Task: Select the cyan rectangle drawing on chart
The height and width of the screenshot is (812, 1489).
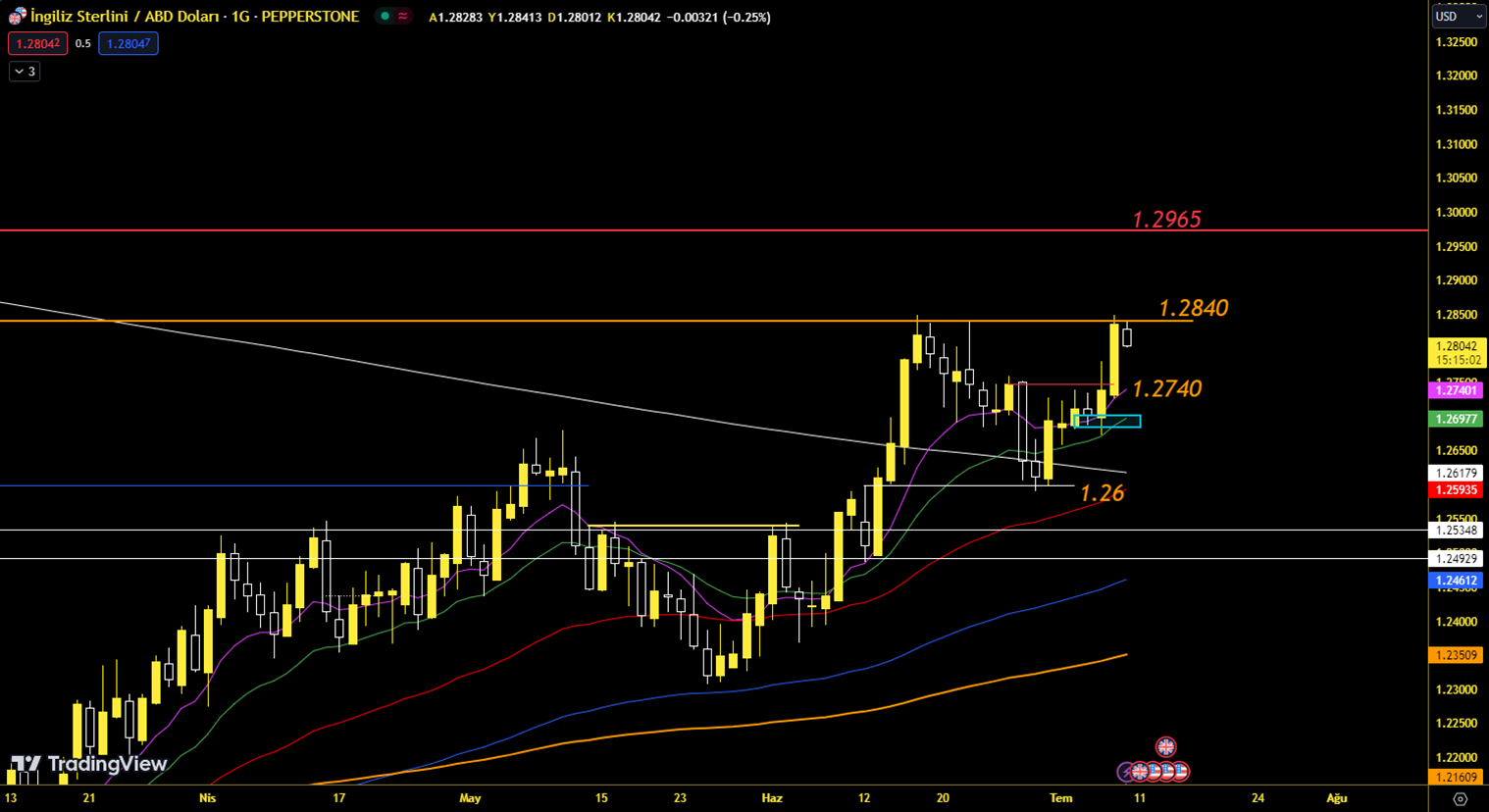Action: coord(1107,422)
